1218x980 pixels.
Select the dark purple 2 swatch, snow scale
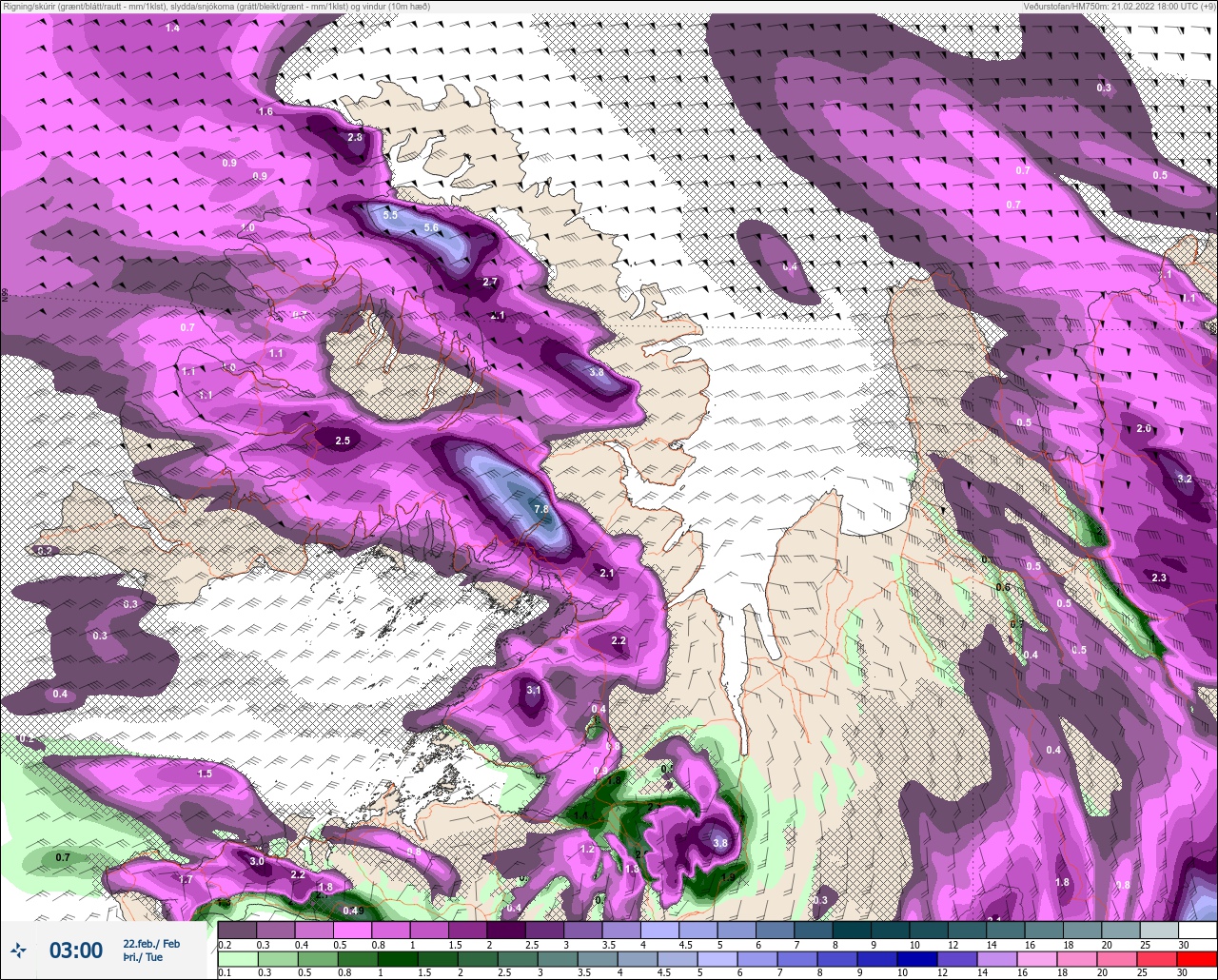coord(505,930)
